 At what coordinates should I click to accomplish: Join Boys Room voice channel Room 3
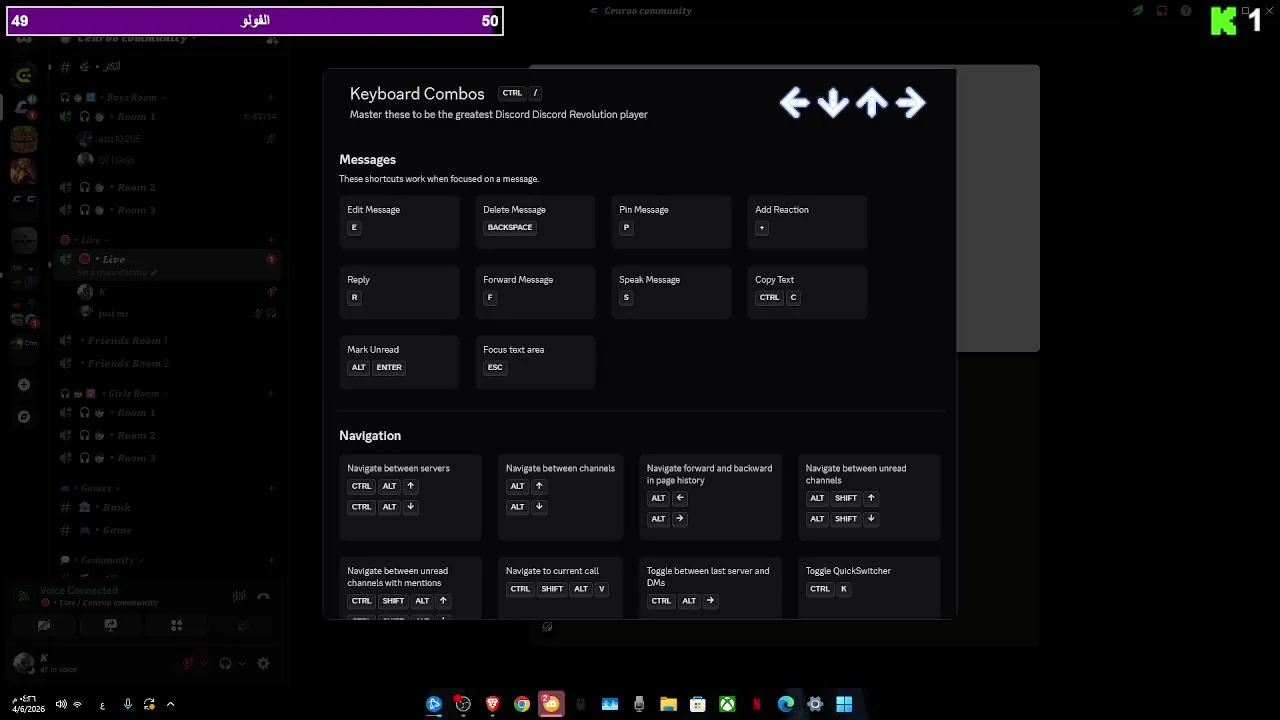167,210
